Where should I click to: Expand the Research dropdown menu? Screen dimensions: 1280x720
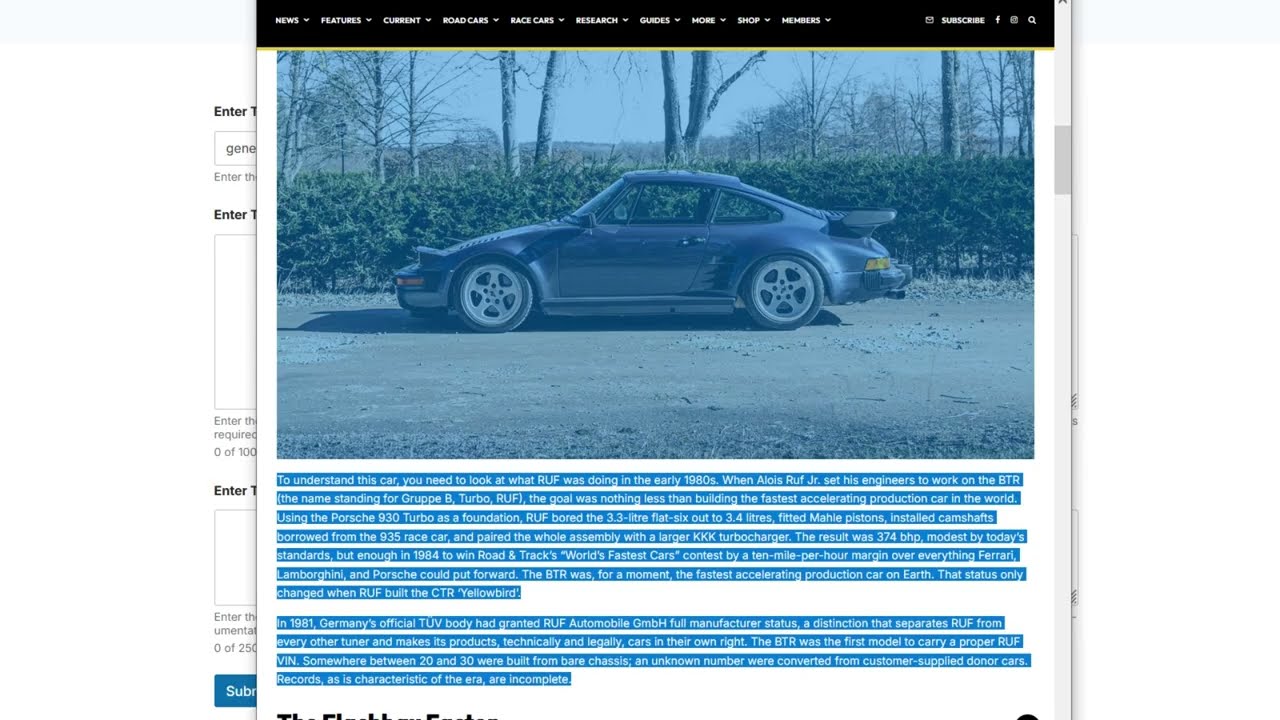point(602,20)
